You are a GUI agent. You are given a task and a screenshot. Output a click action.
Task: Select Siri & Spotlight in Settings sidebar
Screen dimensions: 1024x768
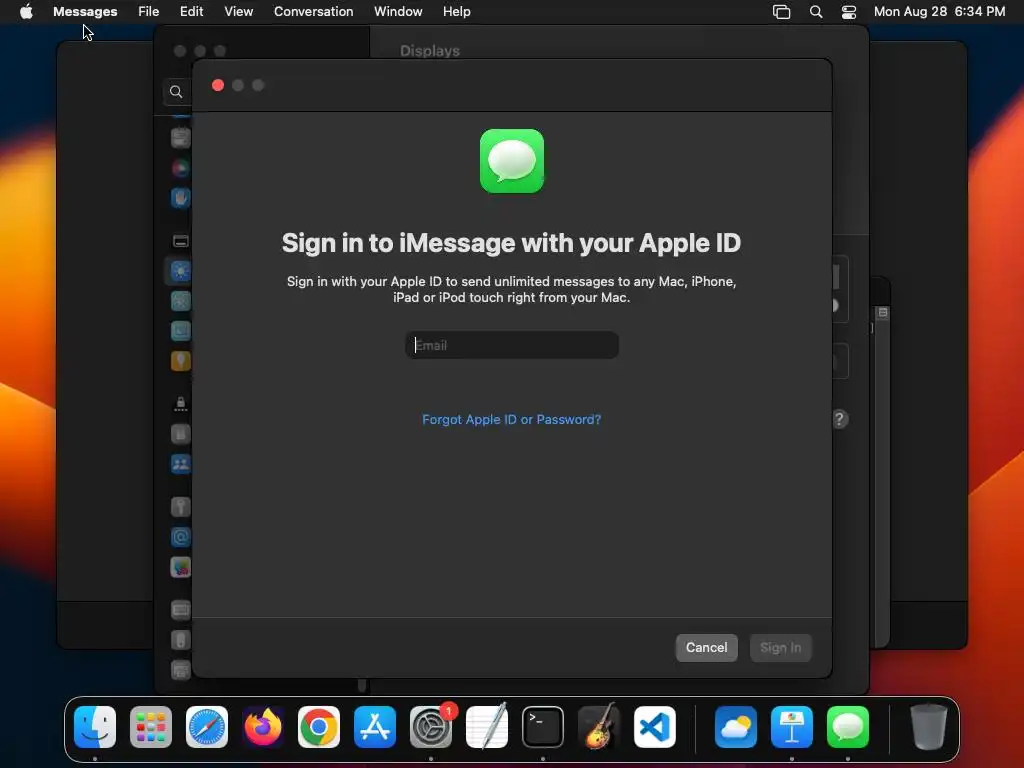[181, 168]
